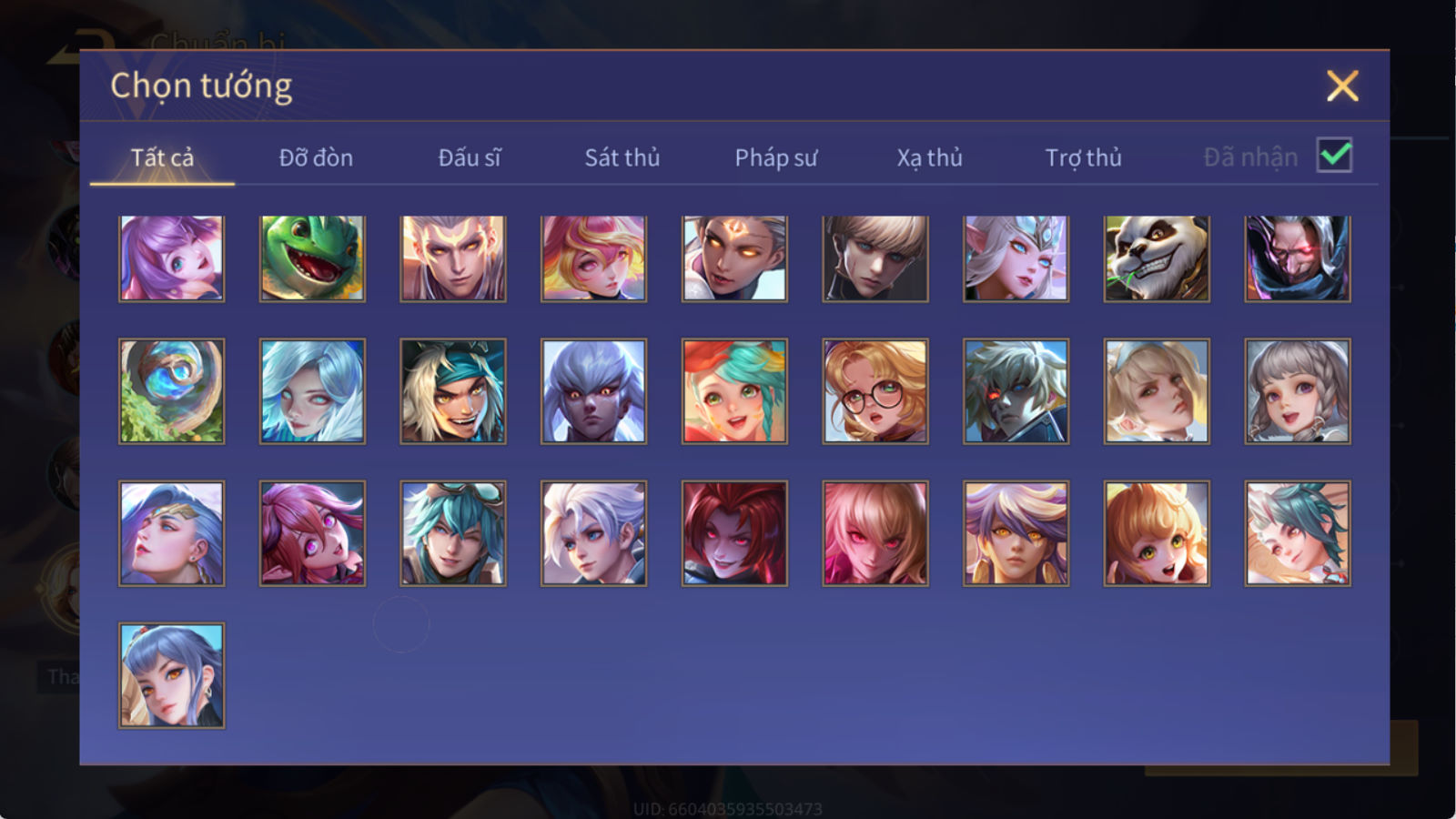1456x819 pixels.
Task: Select the elf with silver crown hero
Action: (1016, 258)
